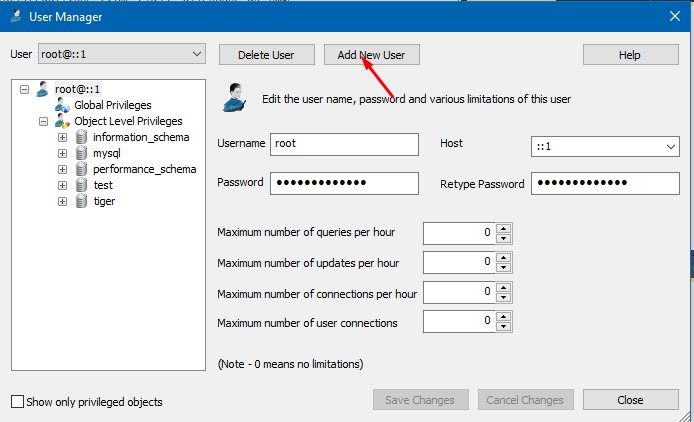Click the performance_schema database icon

(x=81, y=169)
